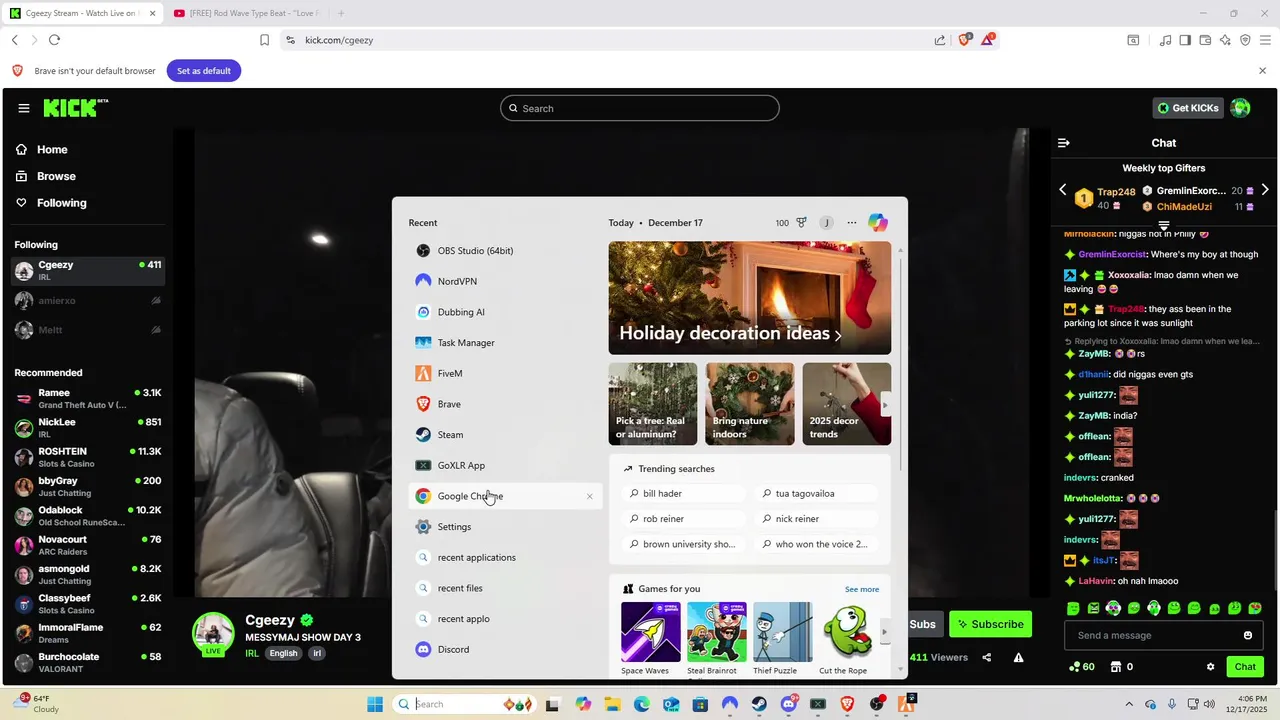
Task: Set Brave as default browser
Action: [x=204, y=71]
